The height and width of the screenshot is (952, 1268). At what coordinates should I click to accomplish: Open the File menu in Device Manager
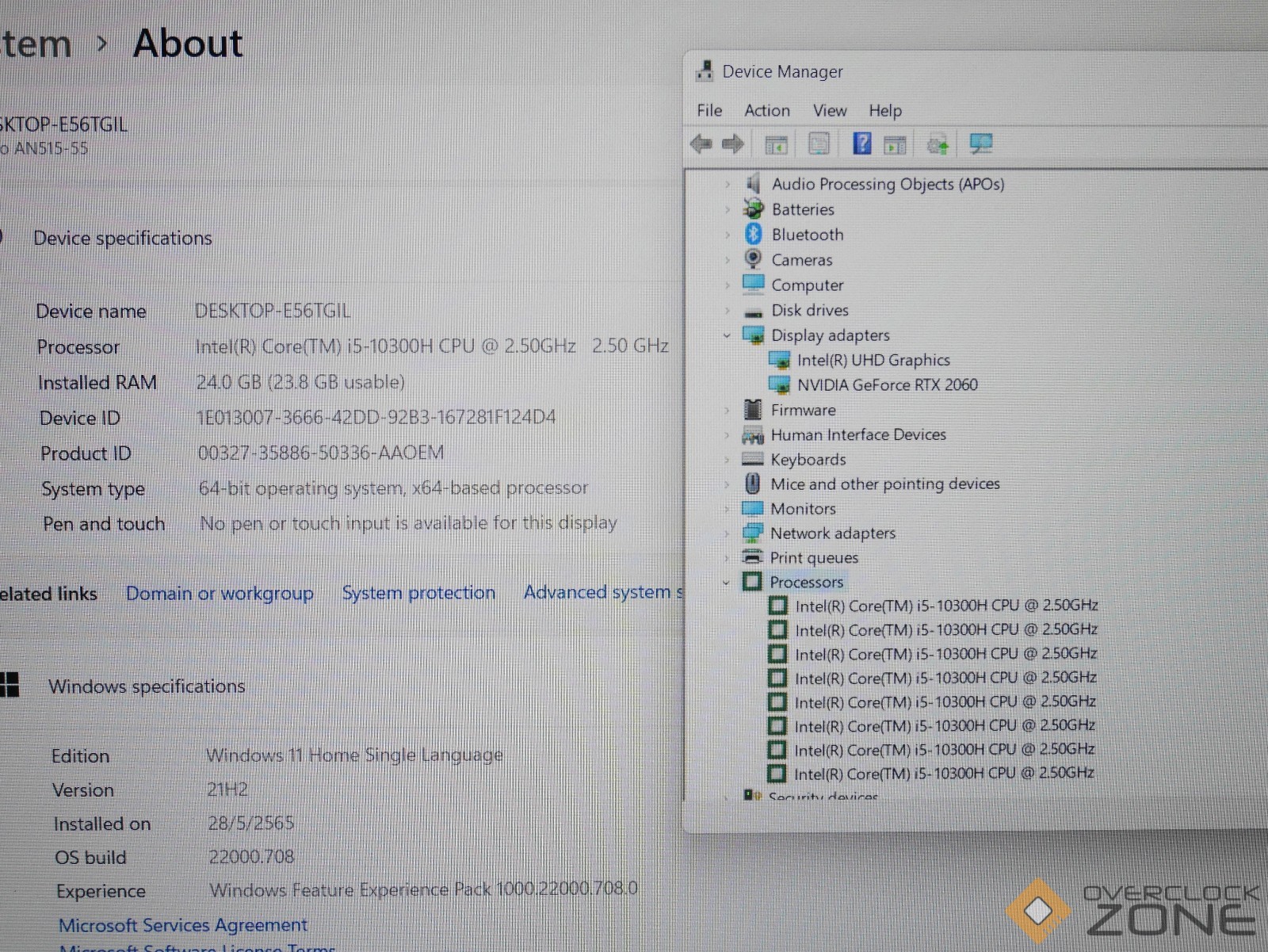(709, 111)
